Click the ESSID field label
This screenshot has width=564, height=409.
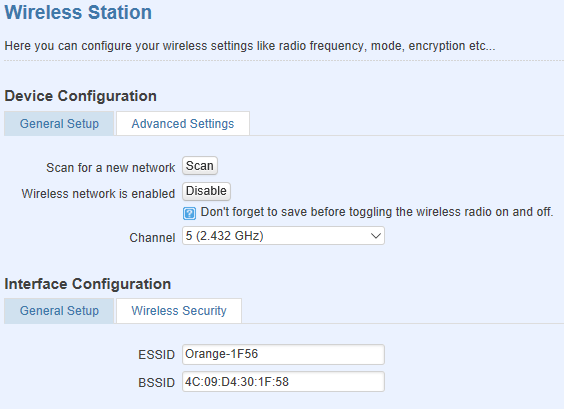pos(156,355)
